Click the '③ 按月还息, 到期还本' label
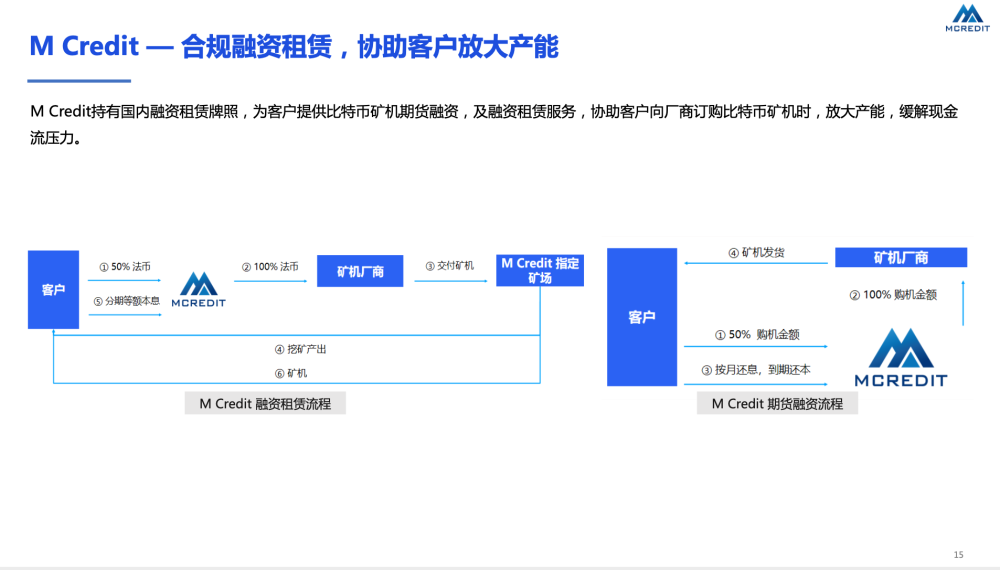 [756, 370]
